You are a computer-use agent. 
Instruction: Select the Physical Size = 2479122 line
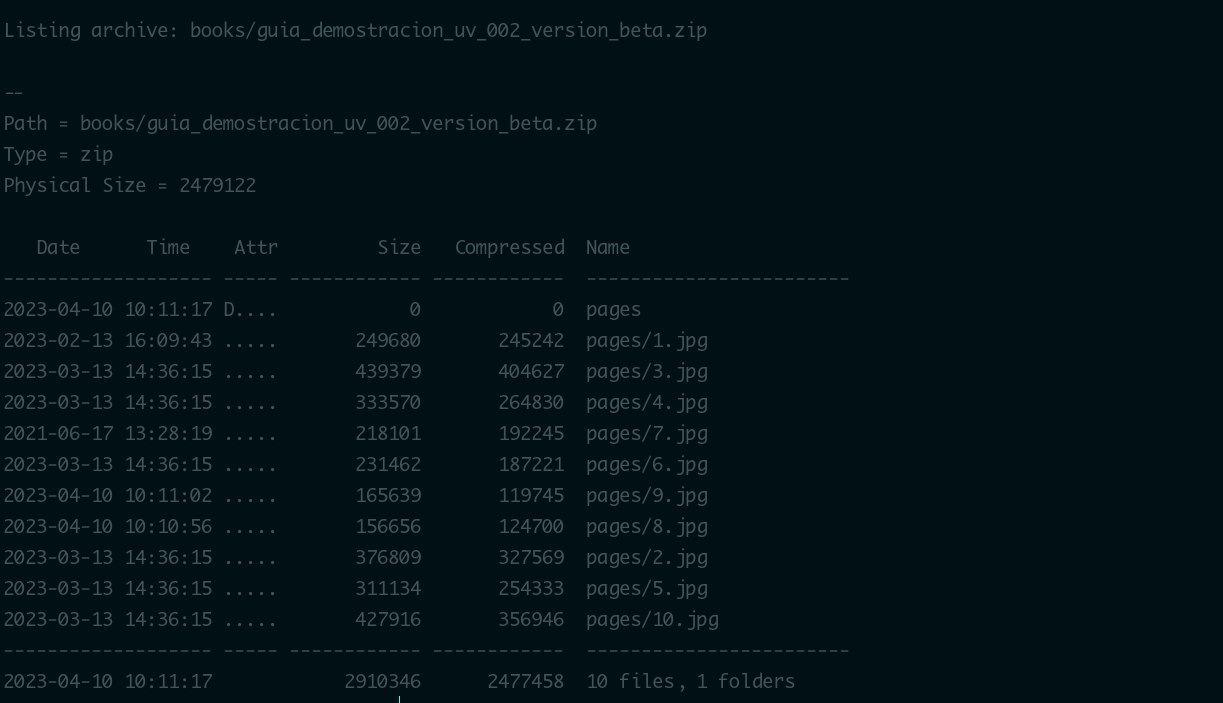tap(130, 185)
